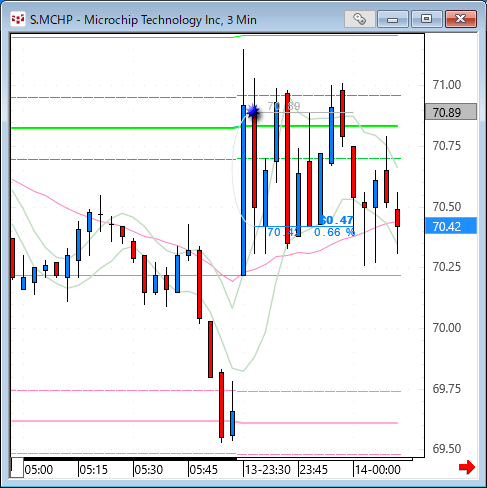Click the 70.75 price axis value
Screen dimensions: 487x488
[447, 146]
